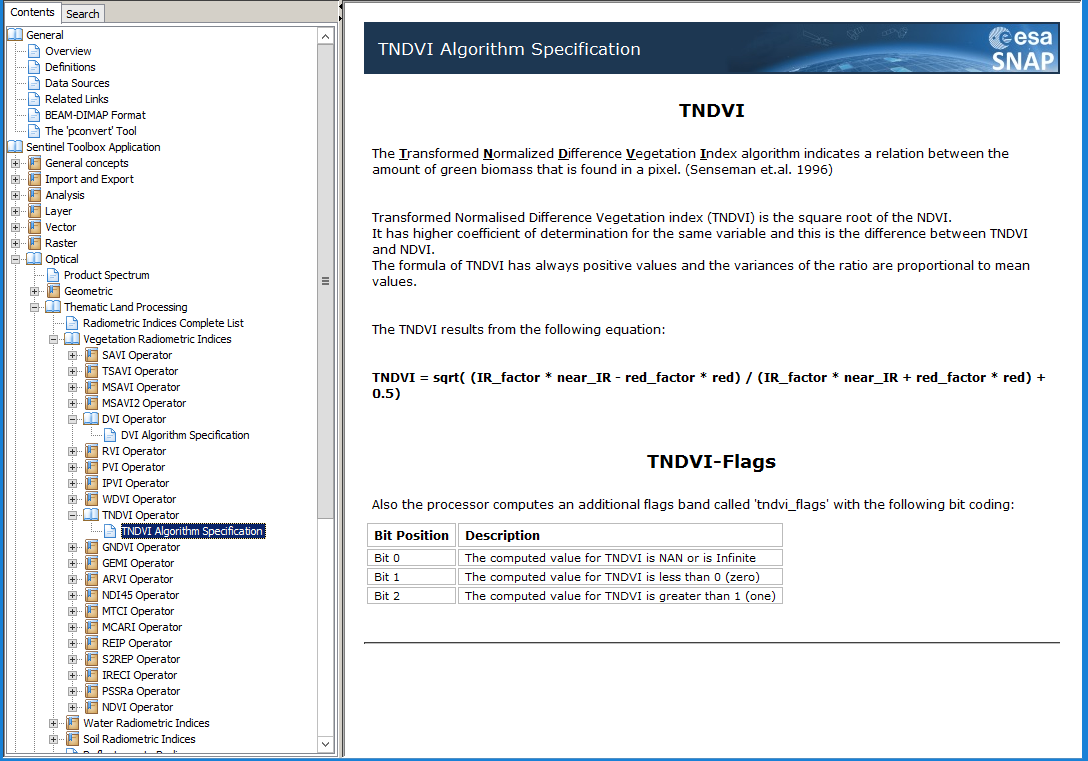Collapse the Optical node
Viewport: 1088px width, 761px height.
pos(15,259)
